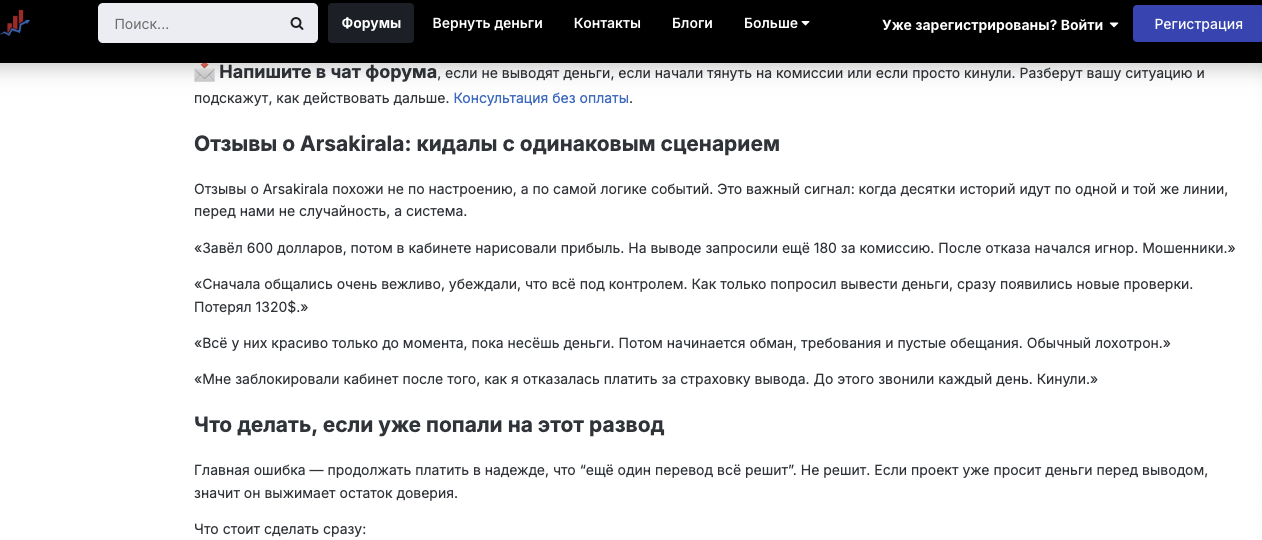Open the Уже зарегистрированы? Войти dropdown
The width and height of the screenshot is (1262, 540).
999,24
